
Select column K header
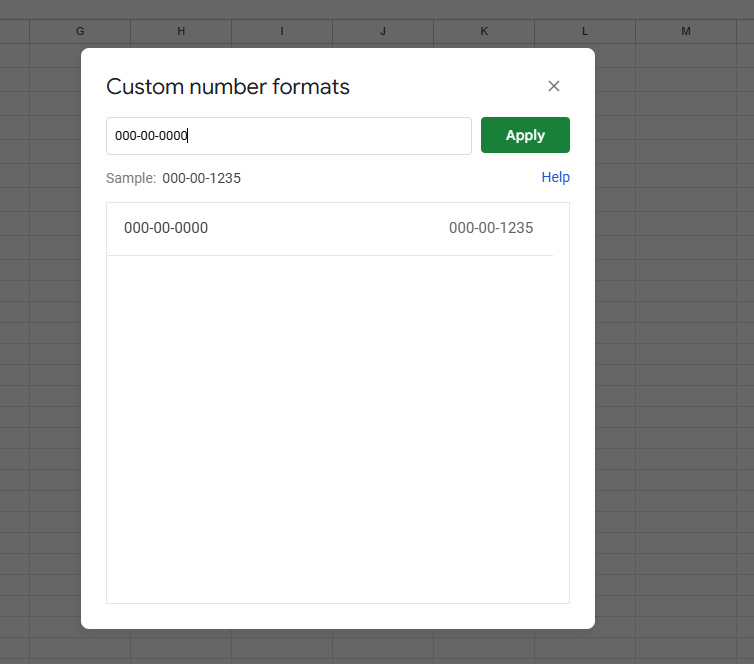[484, 32]
